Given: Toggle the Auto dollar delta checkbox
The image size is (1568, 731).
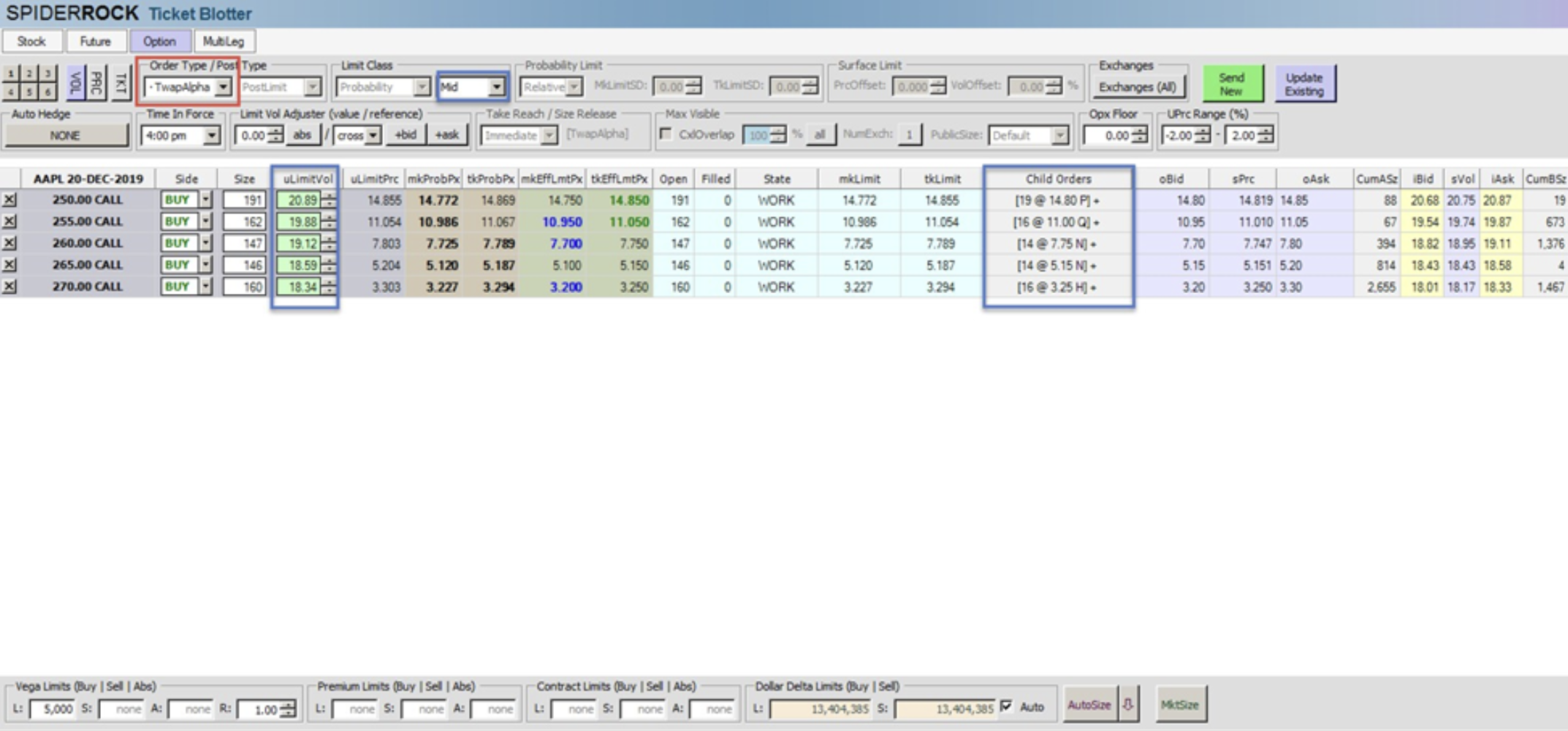Looking at the screenshot, I should coord(1007,706).
